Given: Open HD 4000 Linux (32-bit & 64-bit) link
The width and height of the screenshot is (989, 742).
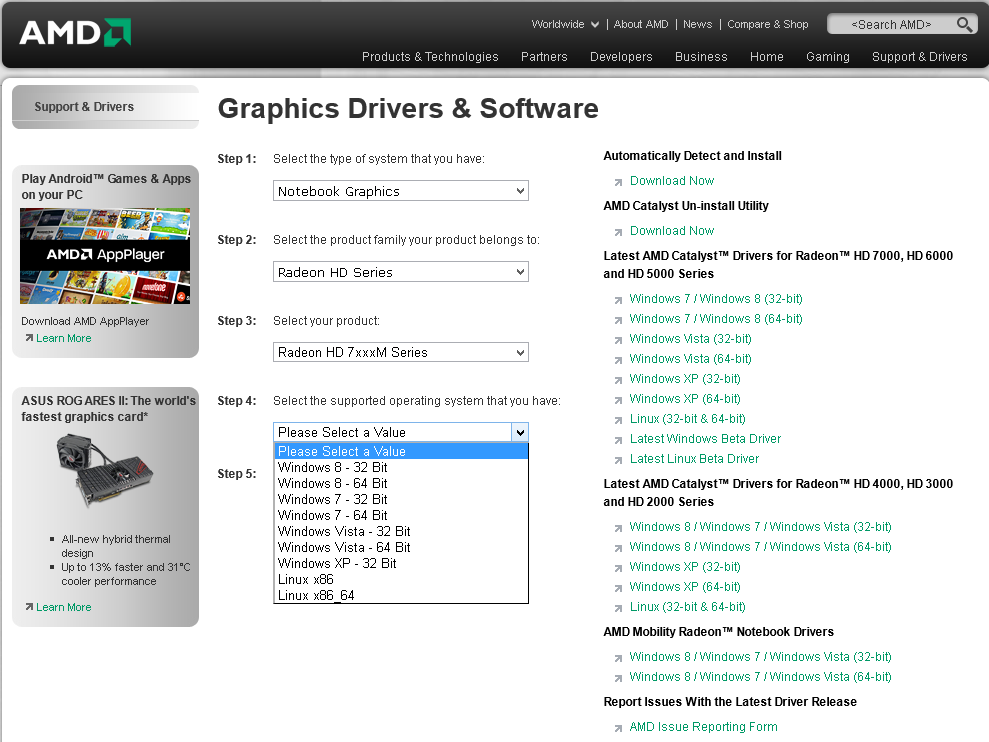Looking at the screenshot, I should tap(688, 607).
